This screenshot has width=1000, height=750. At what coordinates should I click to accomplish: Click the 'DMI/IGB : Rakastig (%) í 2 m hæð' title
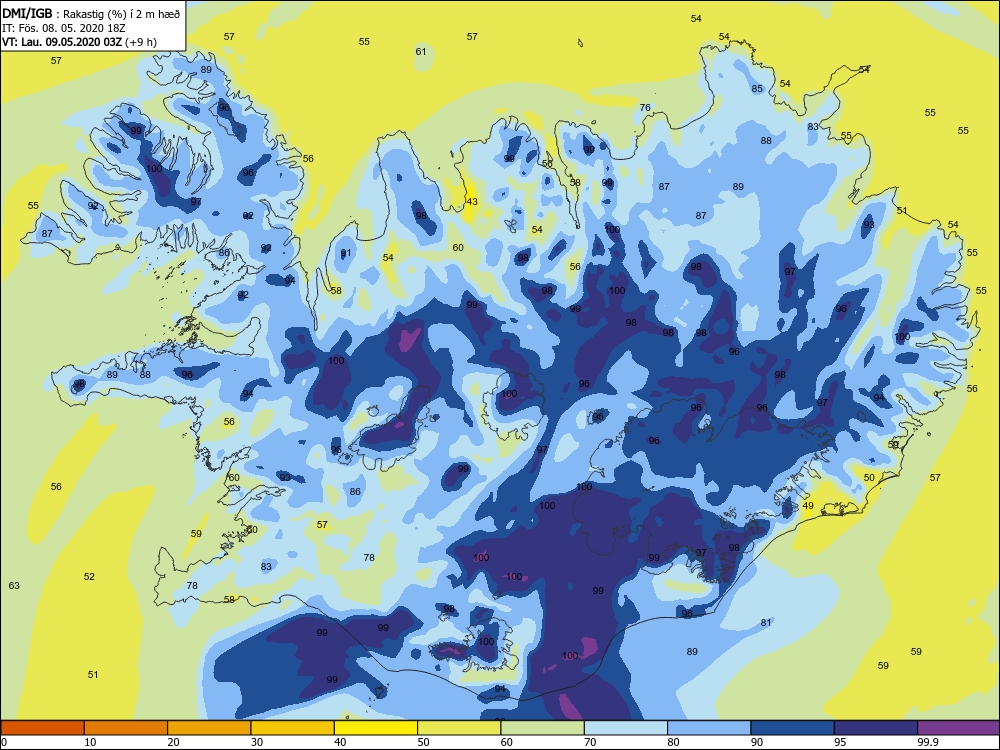pos(91,13)
